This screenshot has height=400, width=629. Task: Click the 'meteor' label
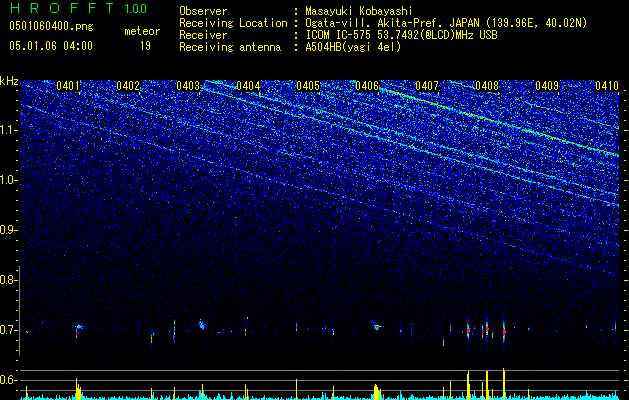pyautogui.click(x=142, y=31)
